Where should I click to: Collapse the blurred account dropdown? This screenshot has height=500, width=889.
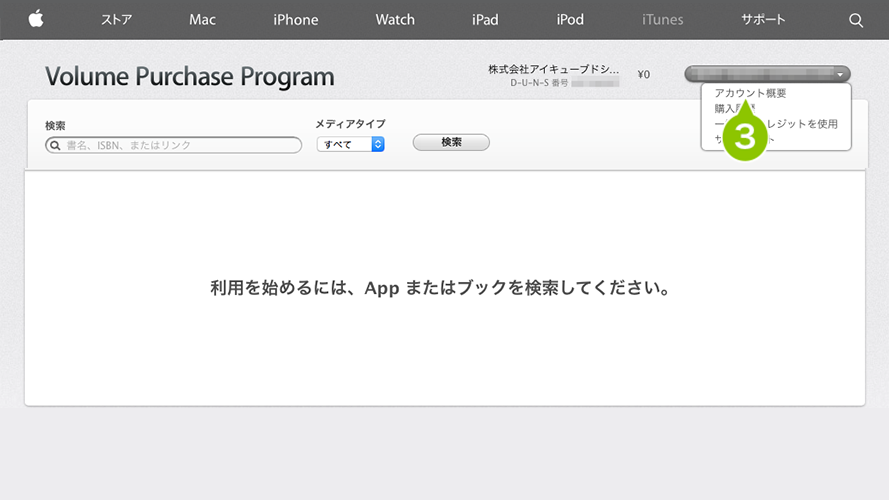click(767, 74)
